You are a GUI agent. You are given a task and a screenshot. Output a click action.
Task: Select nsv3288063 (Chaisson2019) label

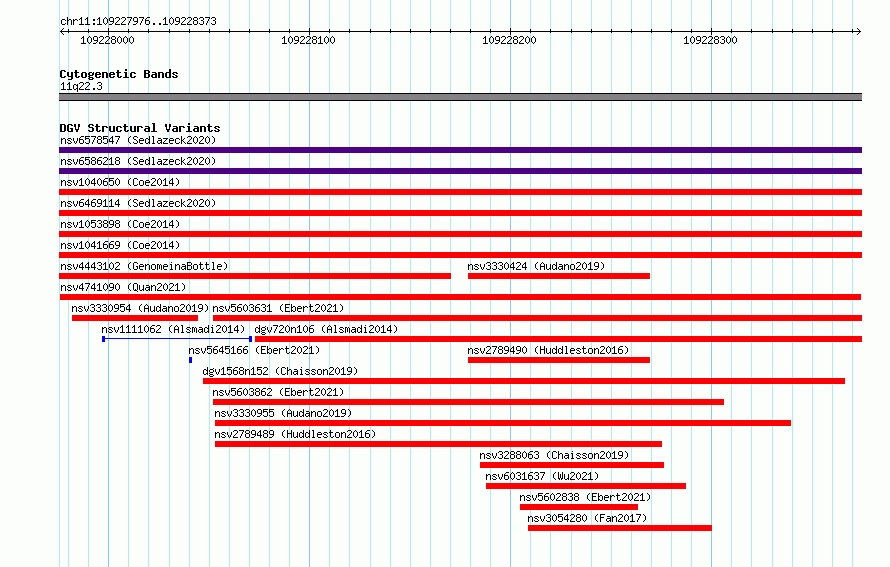(x=555, y=455)
